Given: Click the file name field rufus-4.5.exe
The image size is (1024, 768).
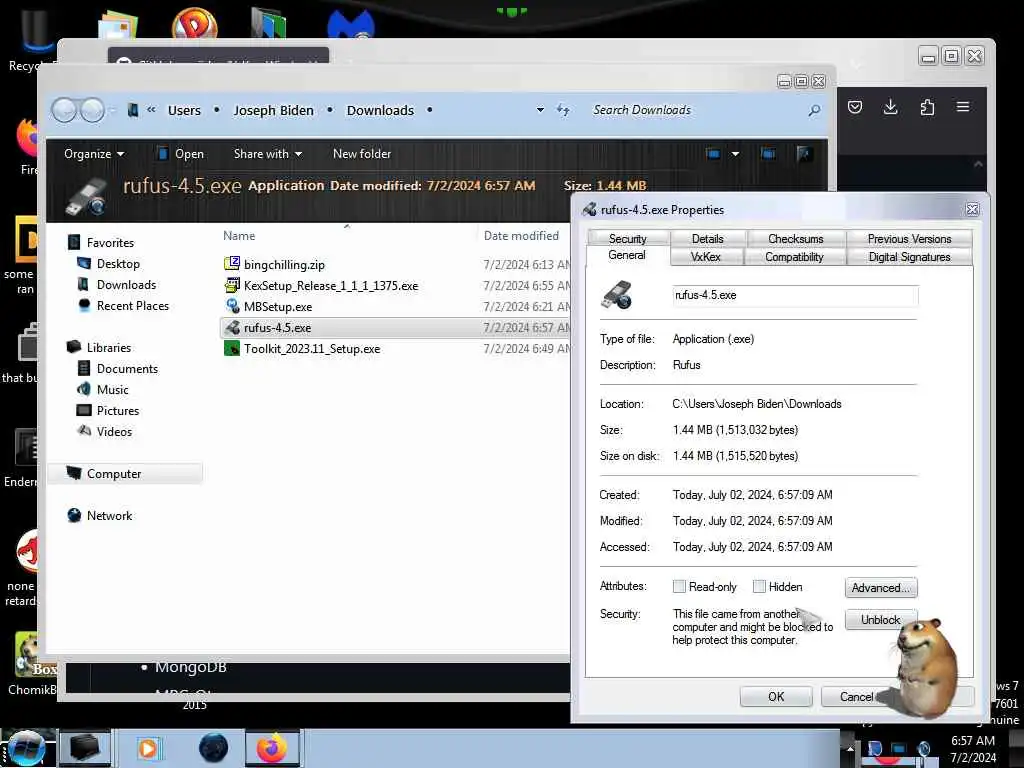Looking at the screenshot, I should tap(795, 295).
